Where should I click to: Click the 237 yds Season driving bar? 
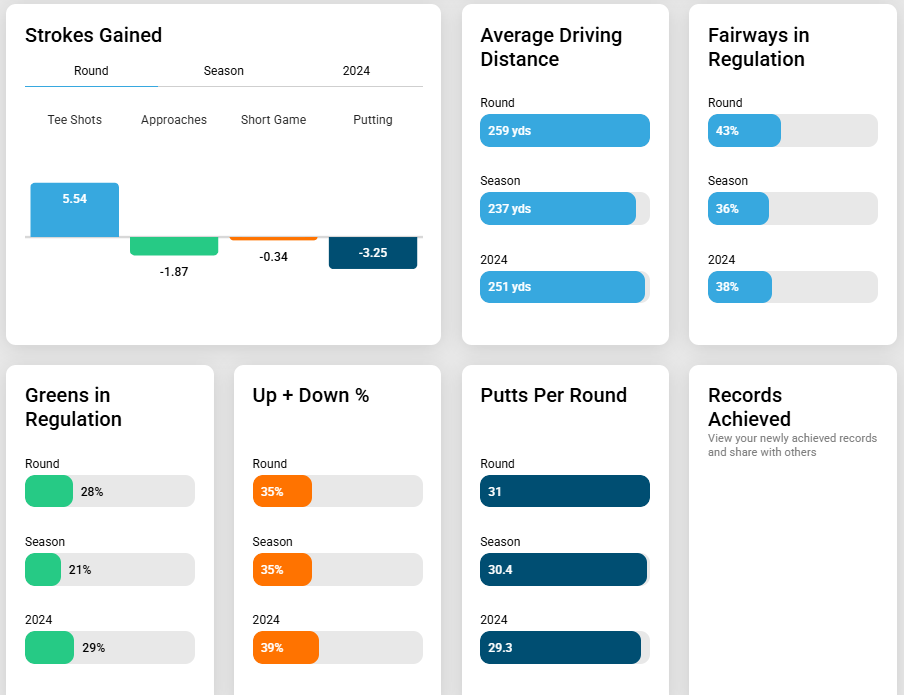pos(558,209)
